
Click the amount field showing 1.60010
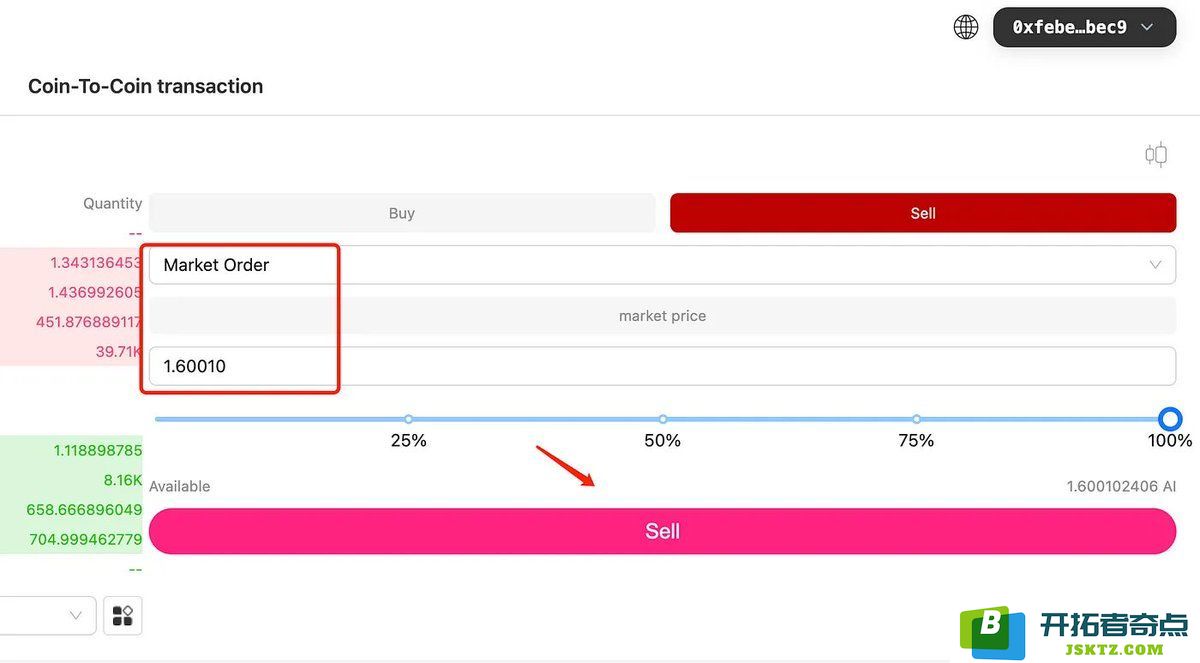pyautogui.click(x=662, y=366)
